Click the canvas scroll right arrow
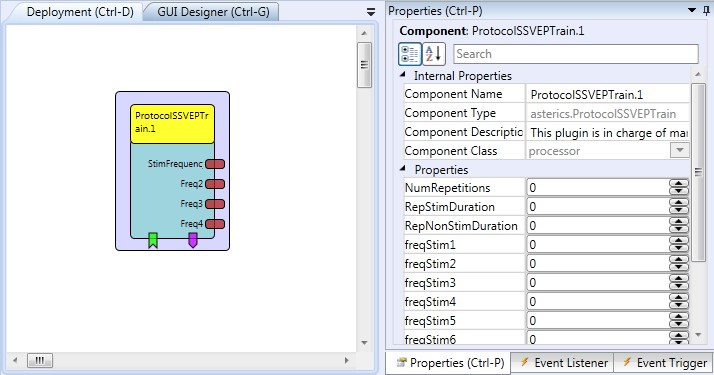This screenshot has height=375, width=714. (x=347, y=360)
